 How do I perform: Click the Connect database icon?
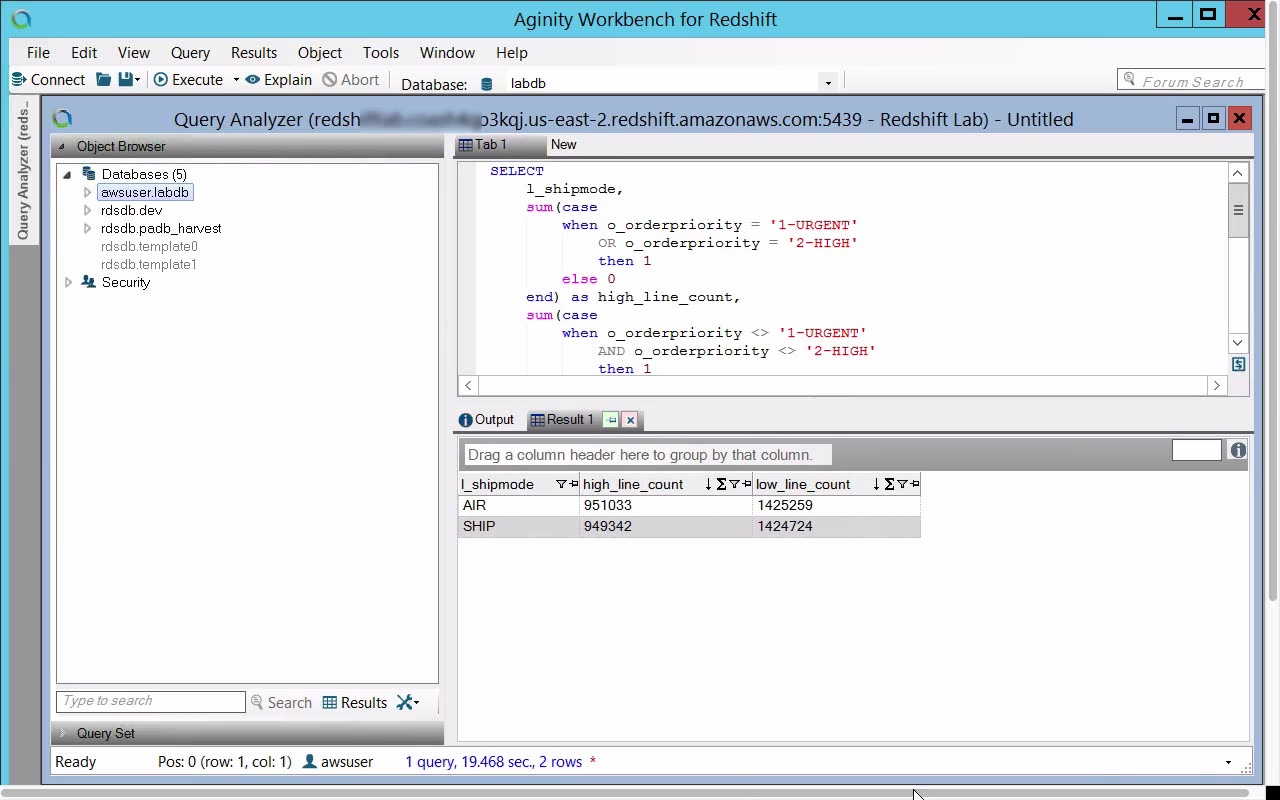tap(18, 80)
